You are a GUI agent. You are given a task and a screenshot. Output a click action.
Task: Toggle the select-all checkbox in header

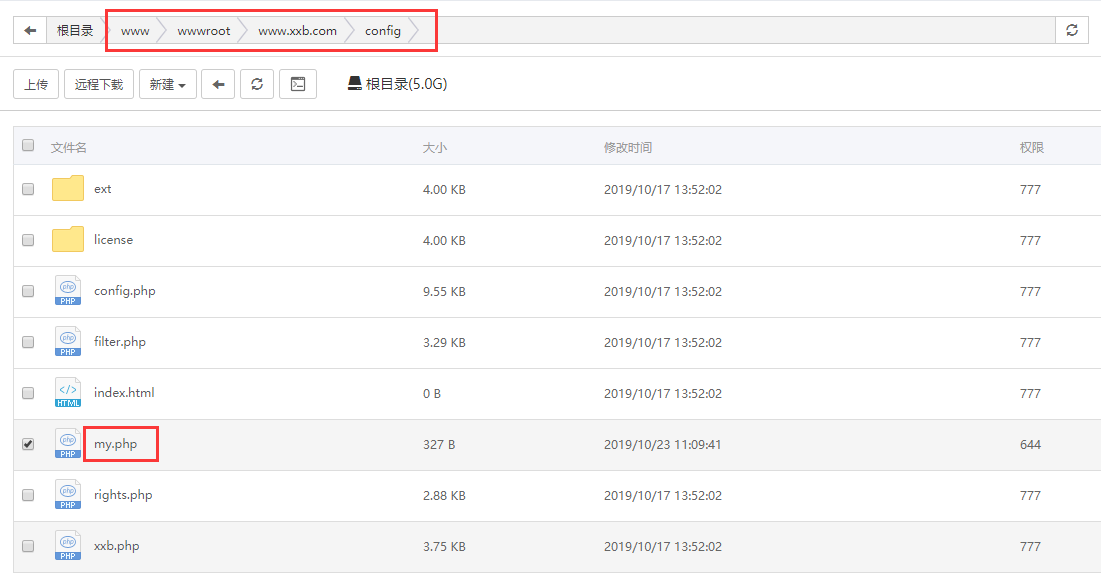[28, 146]
